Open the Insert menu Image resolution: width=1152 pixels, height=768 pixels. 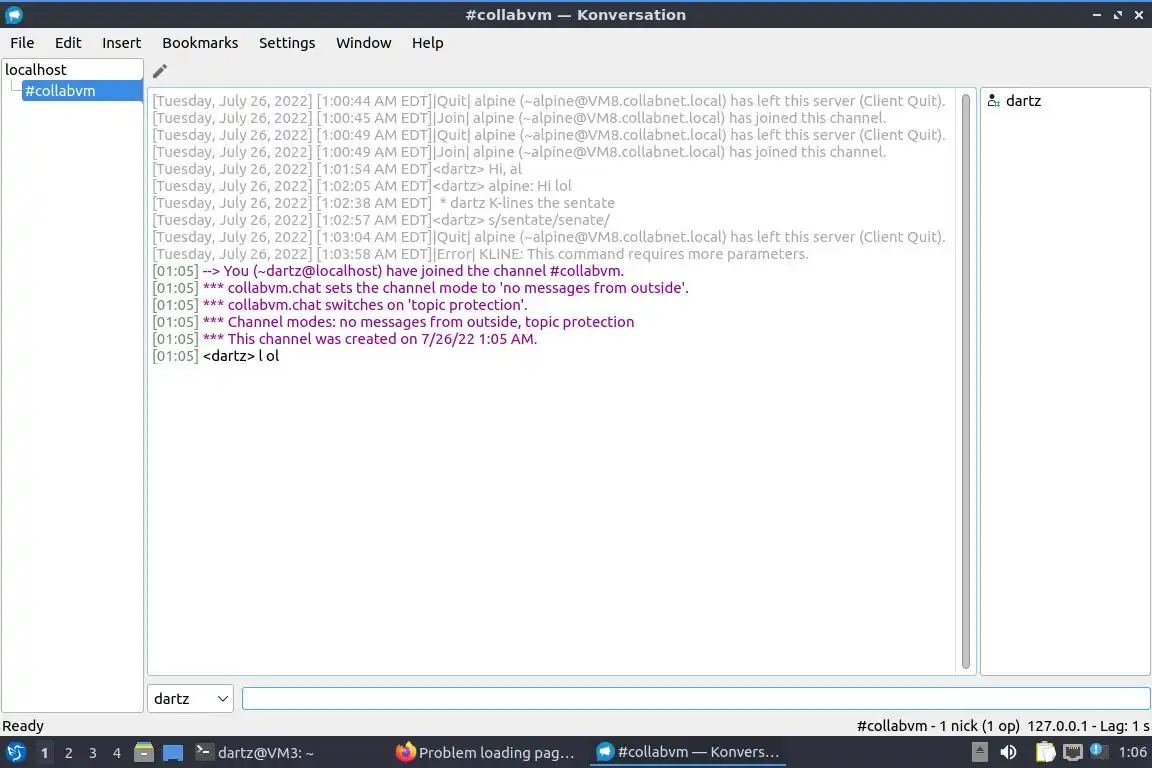point(121,43)
